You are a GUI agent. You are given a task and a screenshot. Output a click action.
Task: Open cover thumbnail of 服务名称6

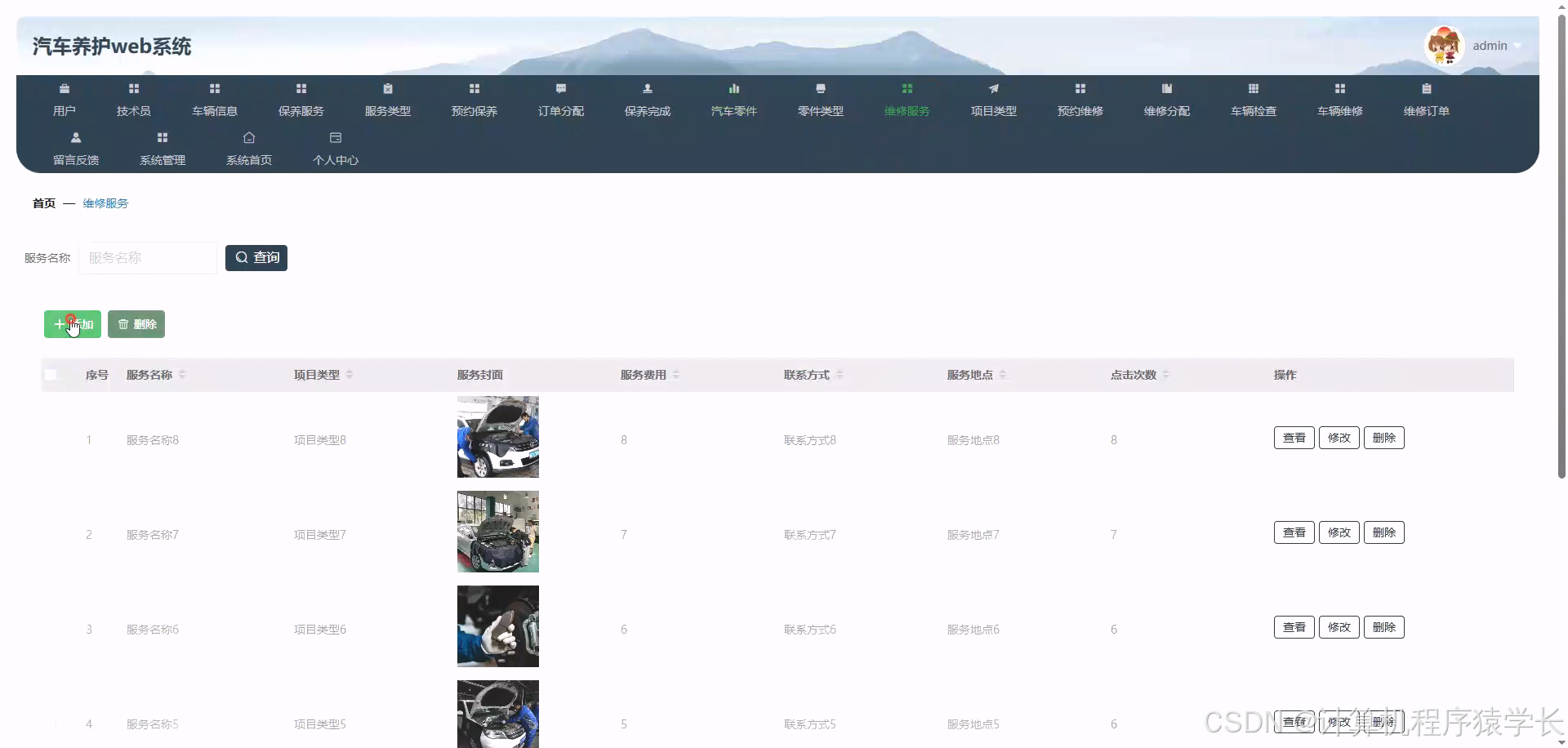498,626
